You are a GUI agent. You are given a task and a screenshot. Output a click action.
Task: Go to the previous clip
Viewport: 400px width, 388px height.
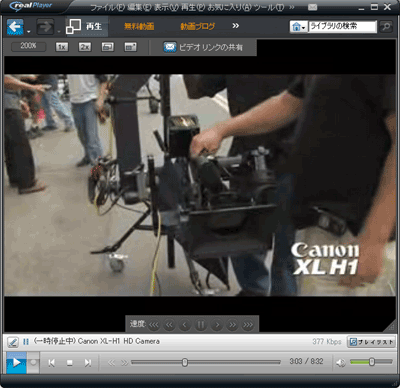[x=52, y=363]
